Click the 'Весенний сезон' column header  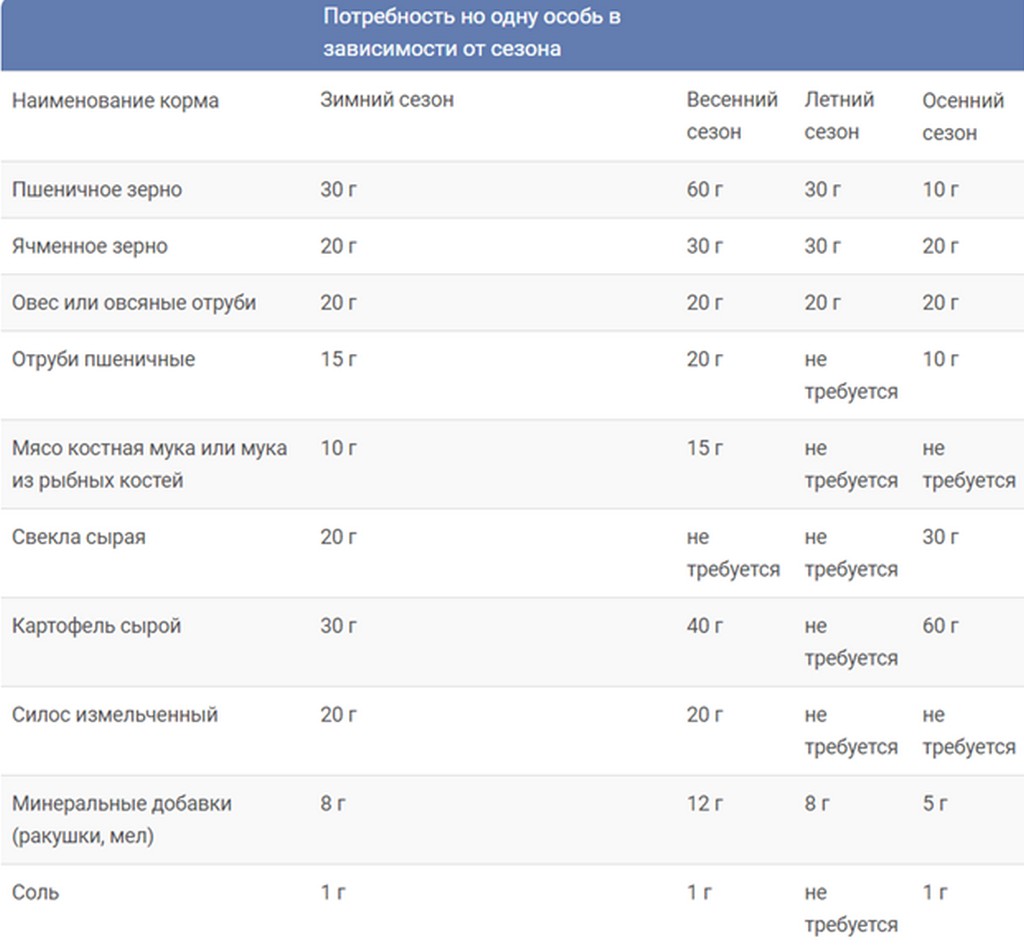pyautogui.click(x=732, y=116)
